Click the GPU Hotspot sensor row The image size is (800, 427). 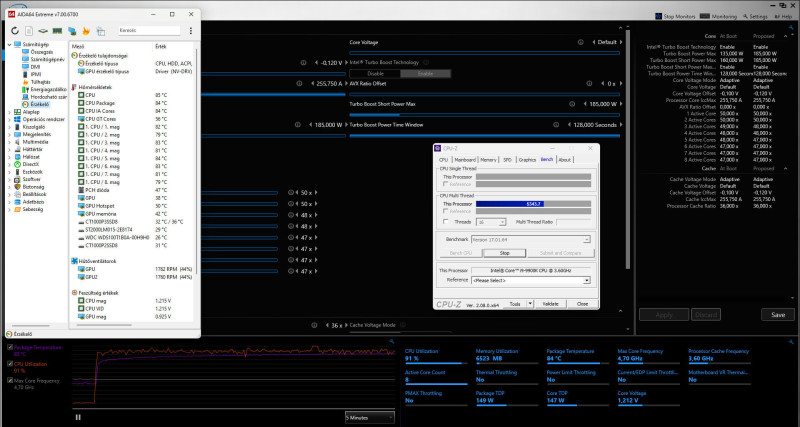tap(133, 206)
